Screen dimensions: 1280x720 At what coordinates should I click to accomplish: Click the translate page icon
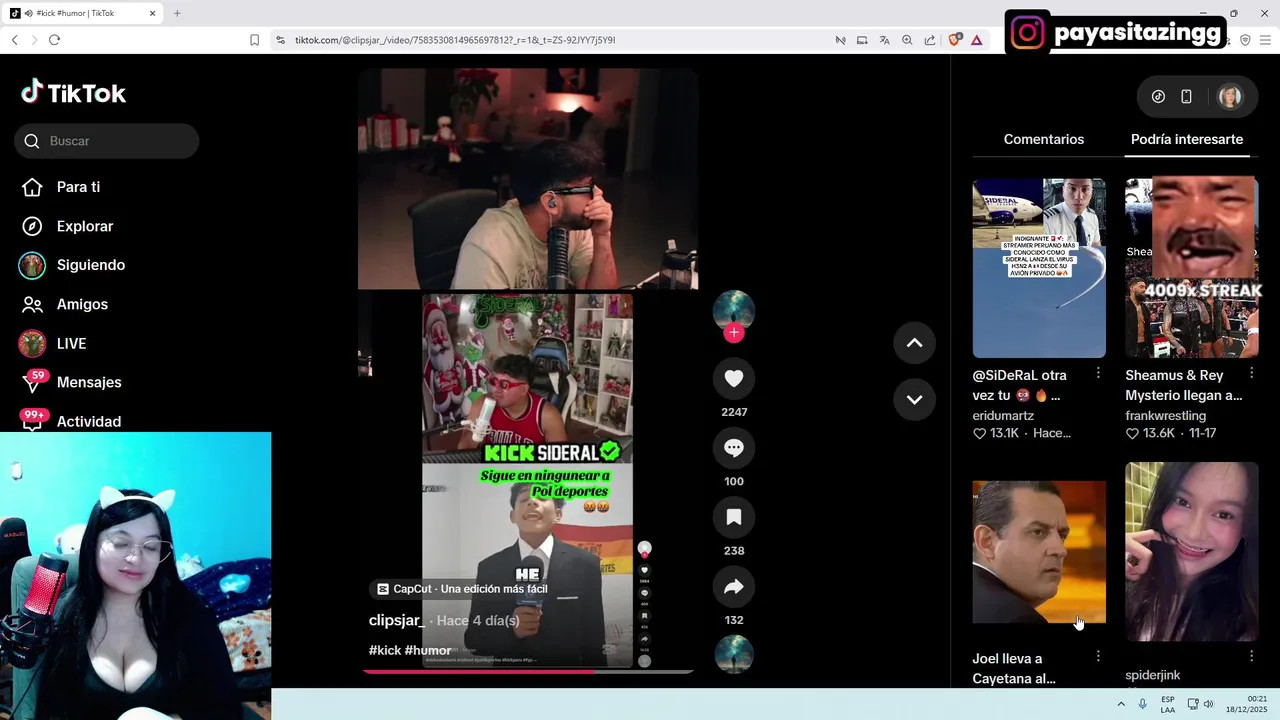tap(884, 40)
